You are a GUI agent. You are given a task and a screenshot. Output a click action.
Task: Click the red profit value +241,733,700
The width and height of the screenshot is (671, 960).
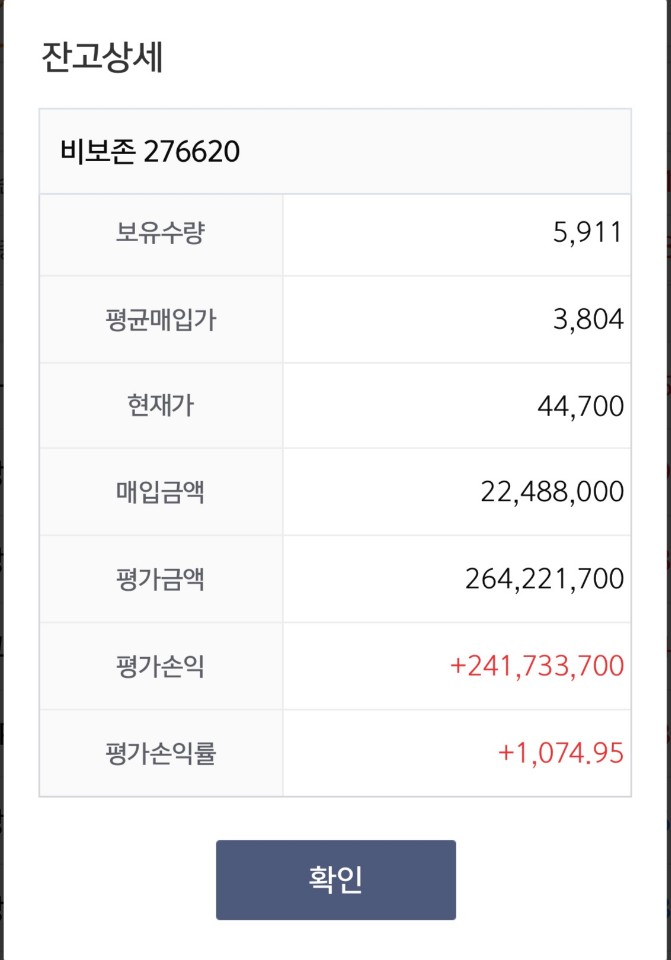point(537,666)
